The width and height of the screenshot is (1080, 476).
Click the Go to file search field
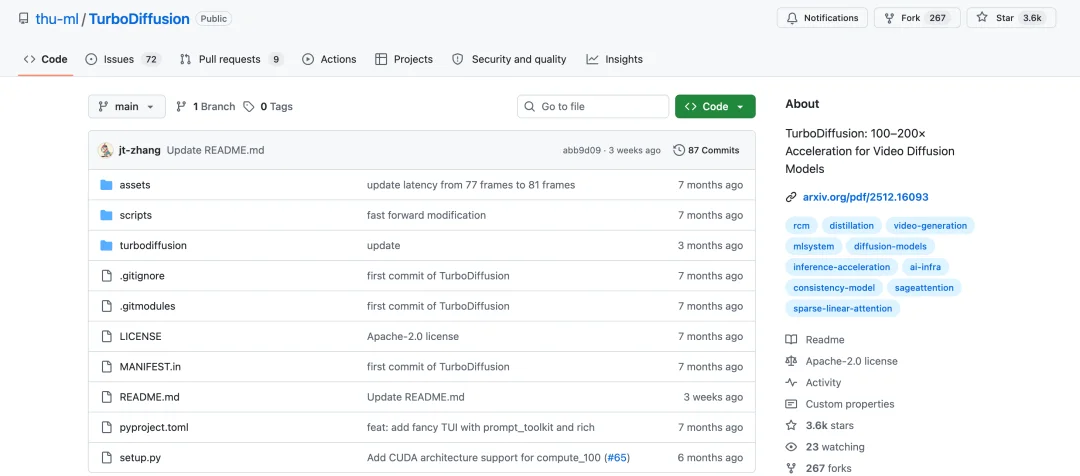pos(593,106)
